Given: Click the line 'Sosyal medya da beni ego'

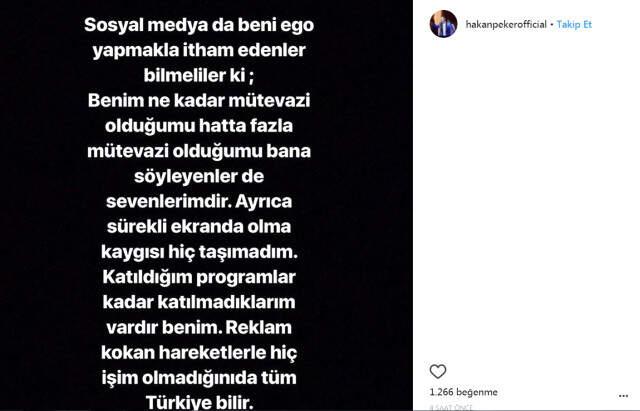Looking at the screenshot, I should tap(199, 25).
